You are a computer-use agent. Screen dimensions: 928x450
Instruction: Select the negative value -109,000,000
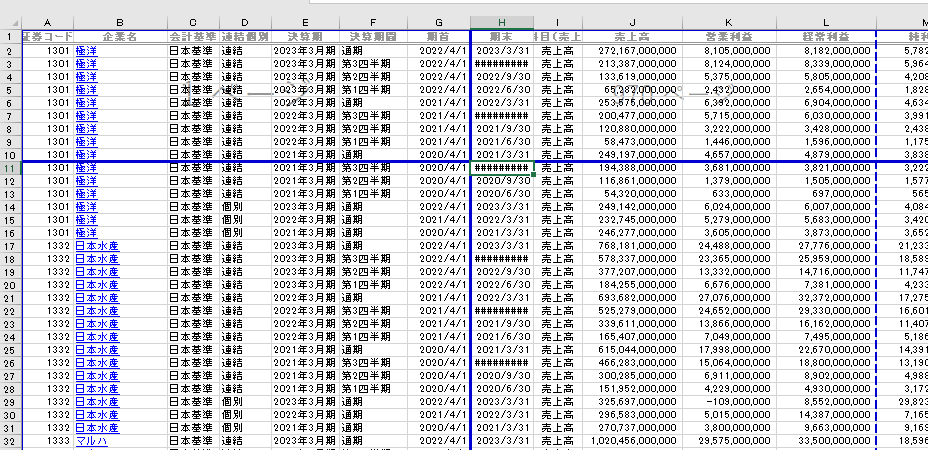(x=729, y=402)
